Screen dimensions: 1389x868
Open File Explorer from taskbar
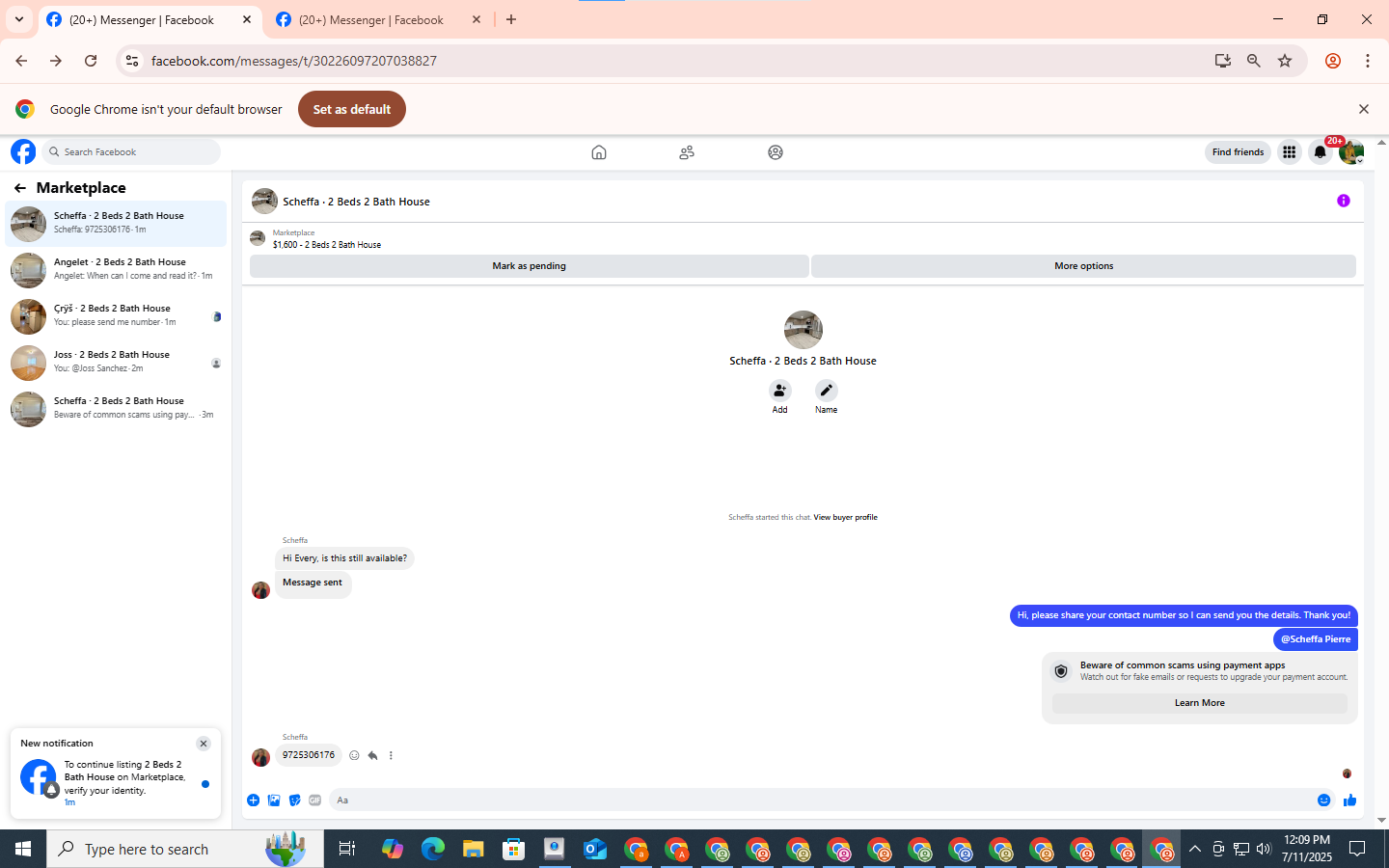pos(473,849)
